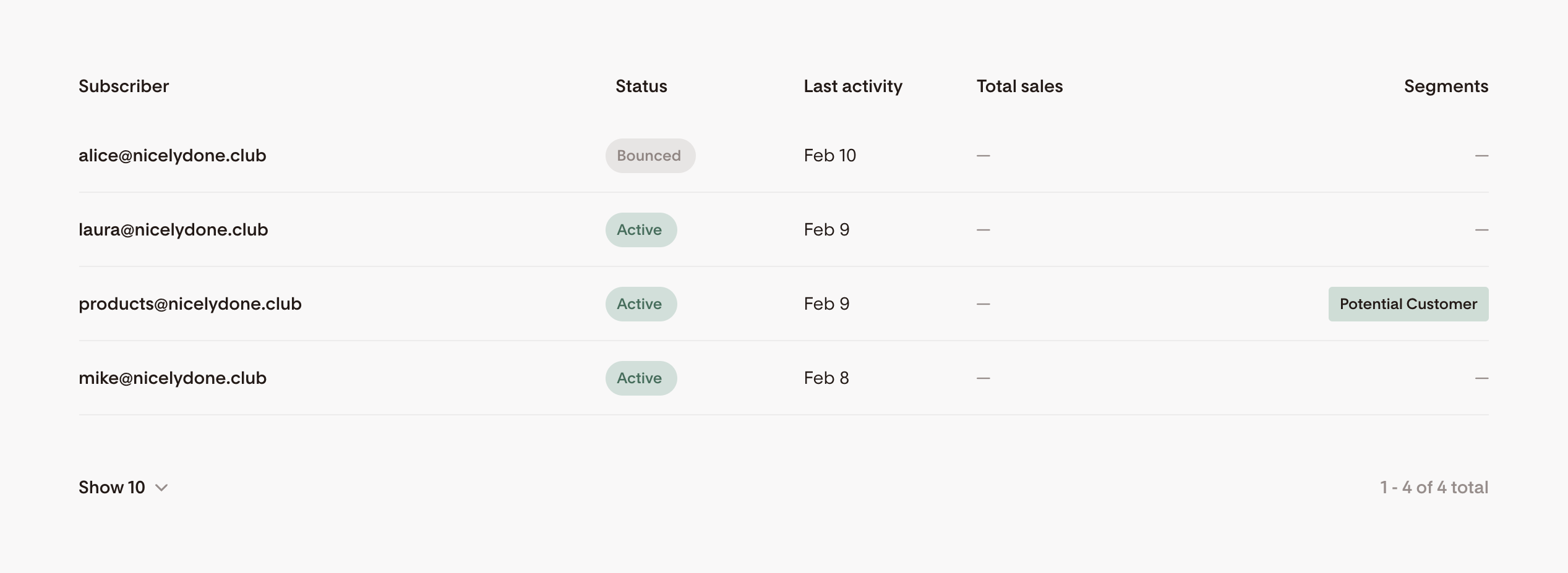Sort by Segments column header
The width and height of the screenshot is (1568, 573).
[1446, 87]
